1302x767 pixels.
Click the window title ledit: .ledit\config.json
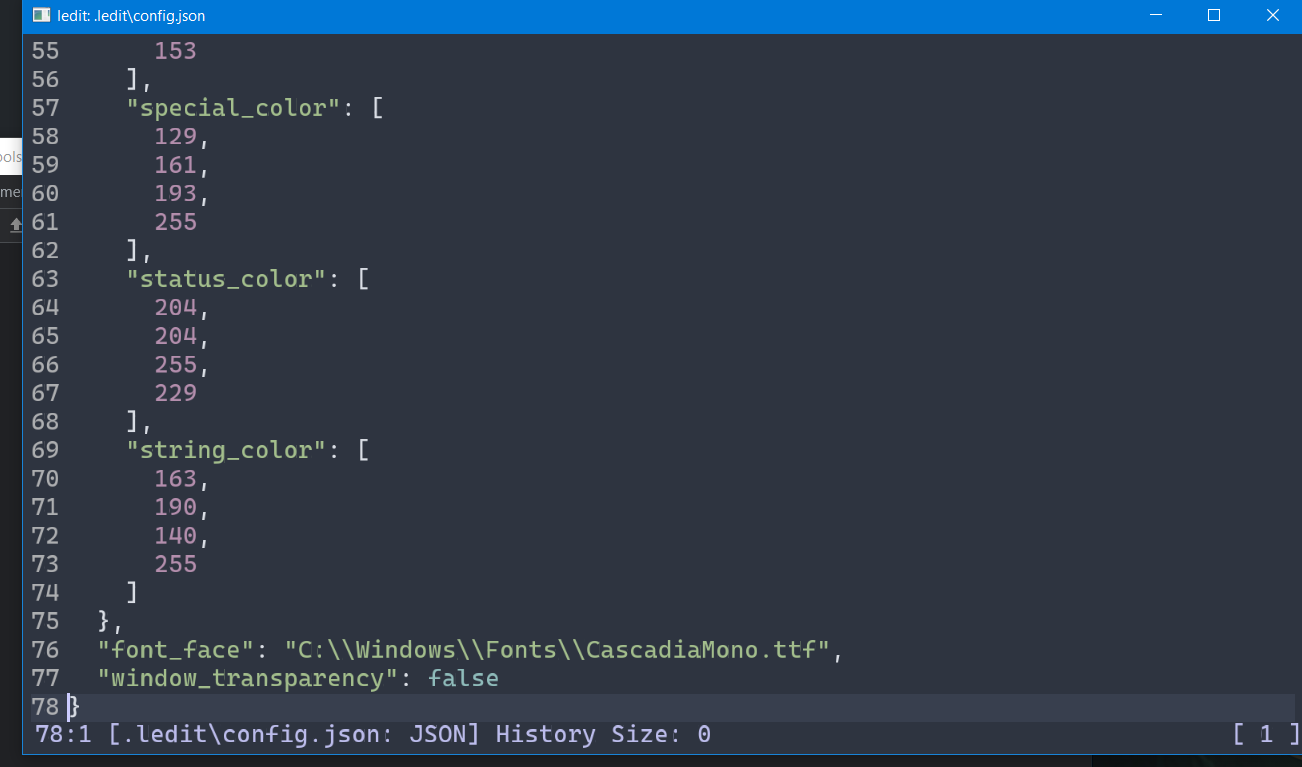pyautogui.click(x=131, y=16)
